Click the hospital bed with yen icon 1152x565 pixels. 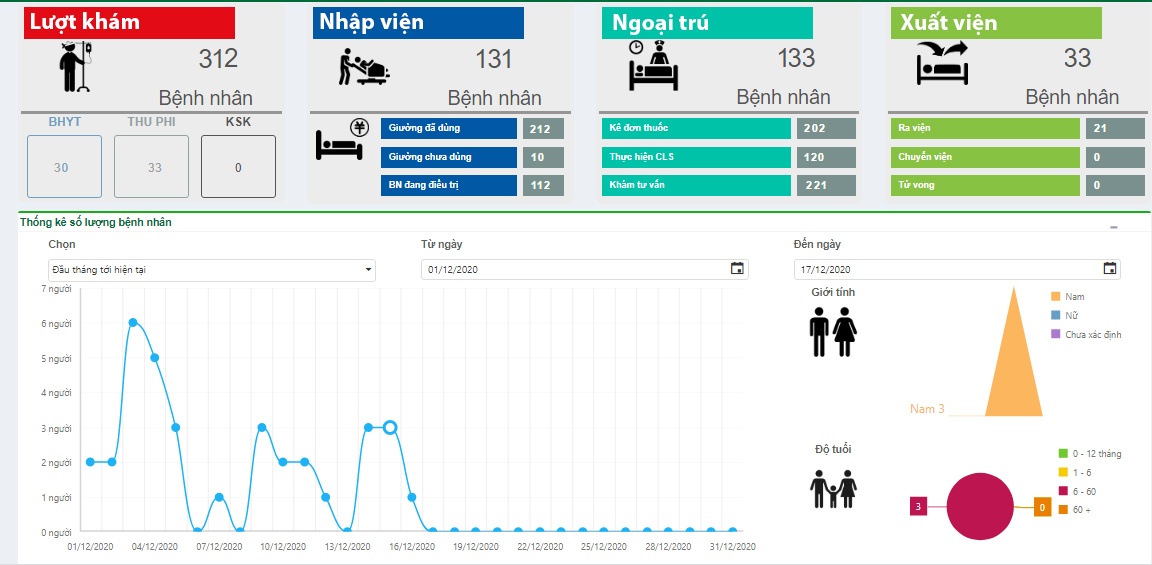(x=340, y=141)
